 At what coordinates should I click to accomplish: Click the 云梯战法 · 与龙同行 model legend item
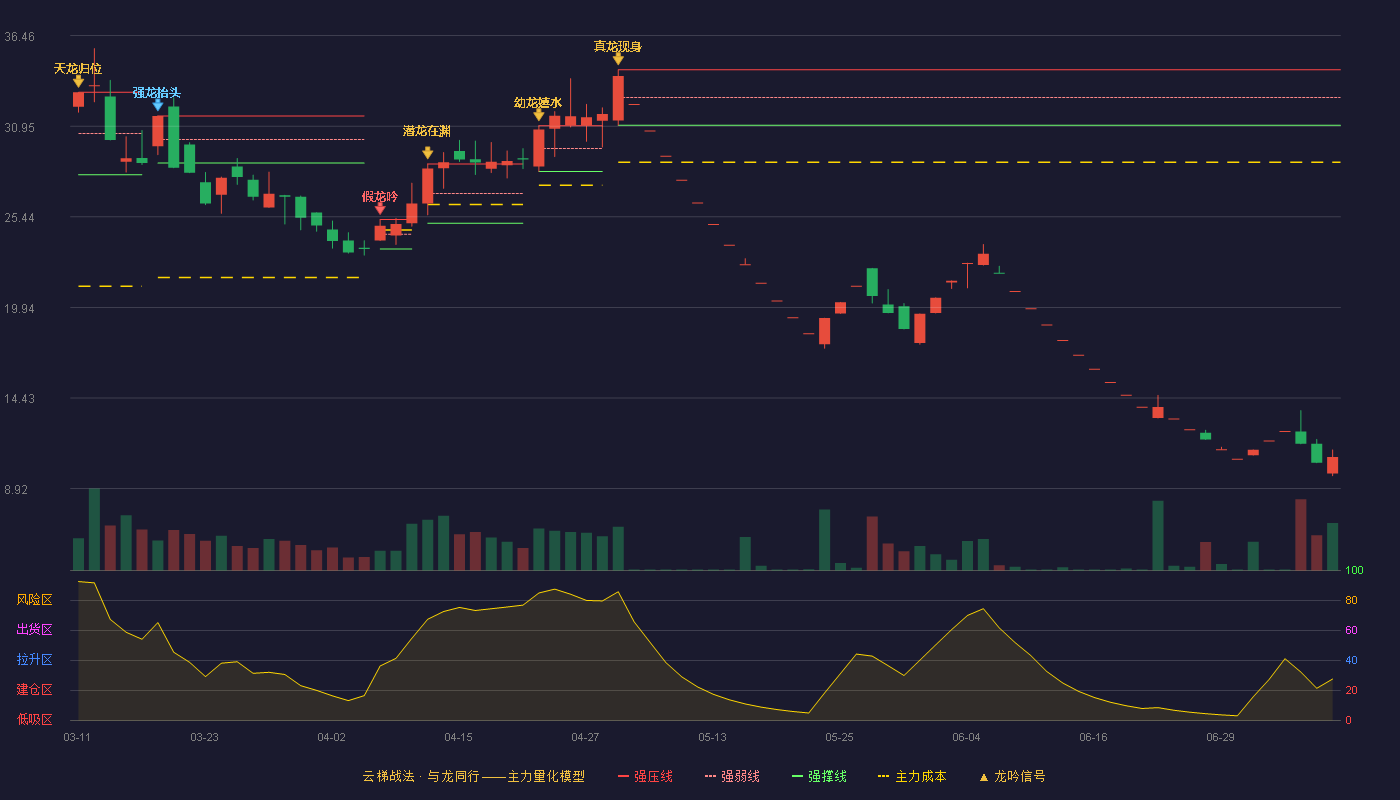click(474, 776)
